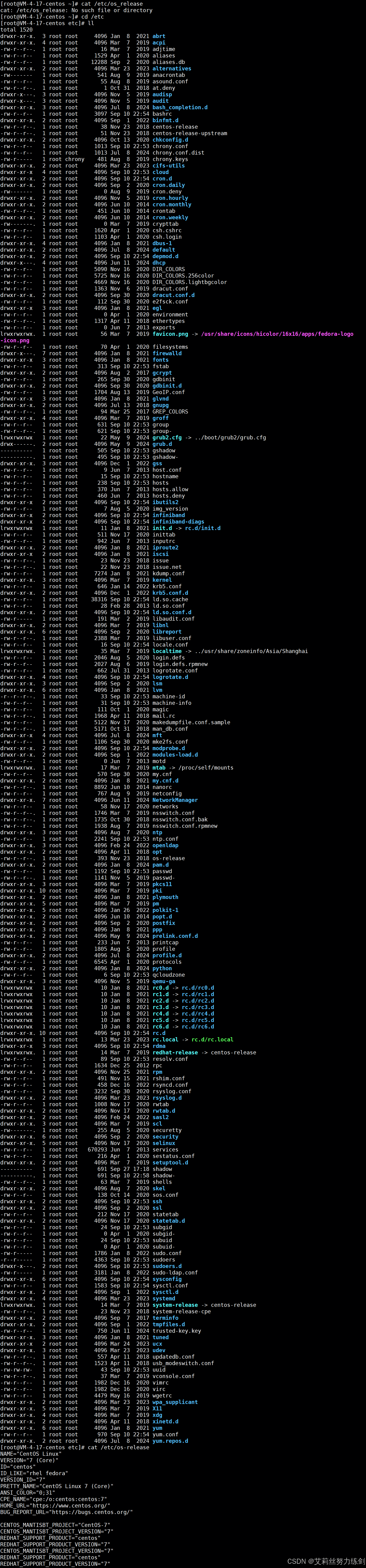The height and width of the screenshot is (1568, 366).
Task: Click the 'prelink.conf.d' directory name
Action: click(x=175, y=936)
